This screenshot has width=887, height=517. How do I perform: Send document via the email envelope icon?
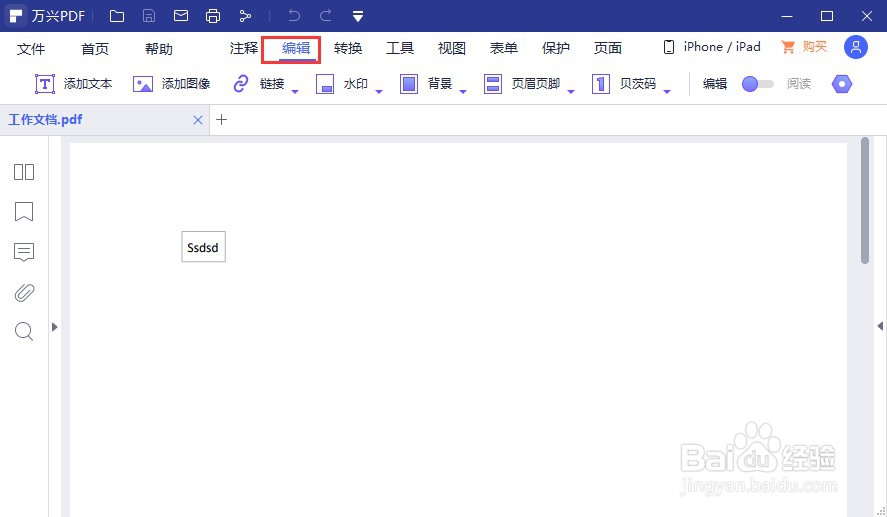click(x=181, y=16)
